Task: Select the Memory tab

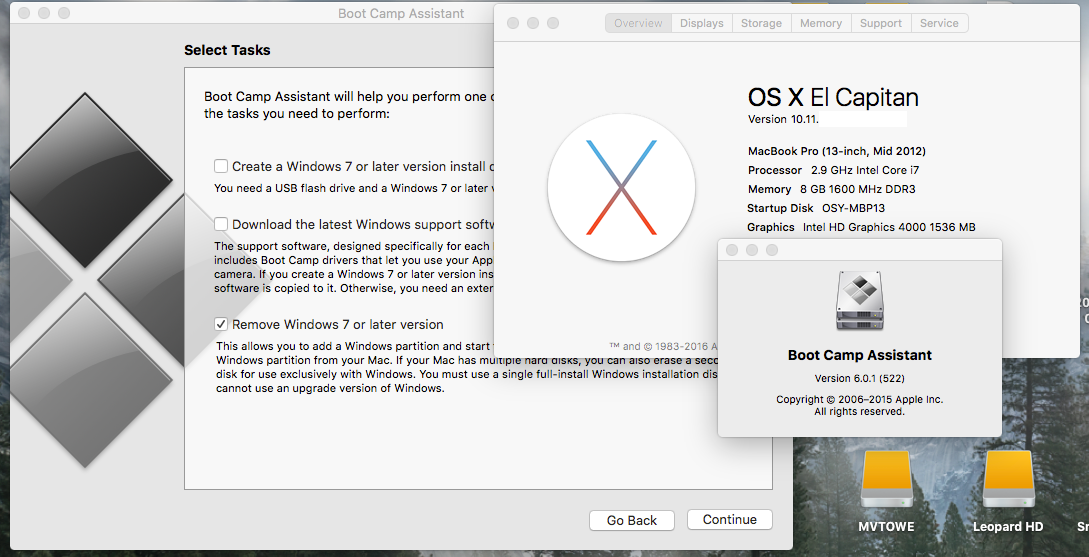Action: click(820, 23)
